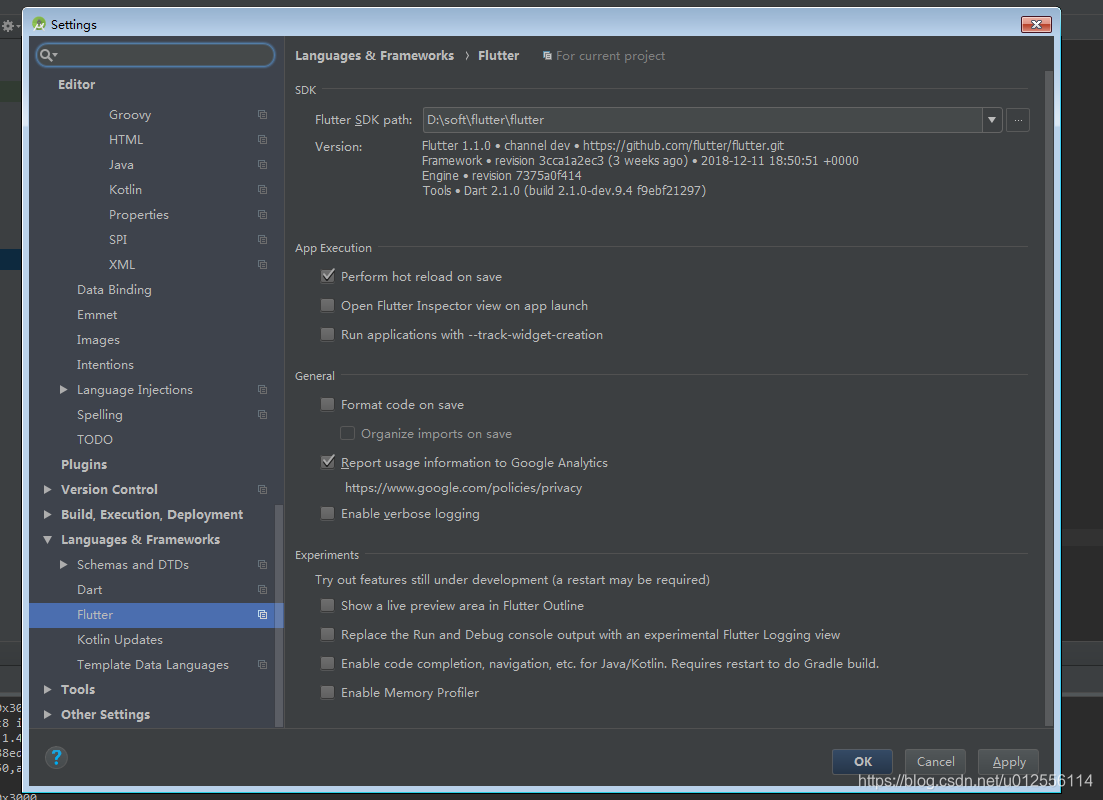
Task: Click the settings tree vertical scrollbar
Action: (x=279, y=616)
